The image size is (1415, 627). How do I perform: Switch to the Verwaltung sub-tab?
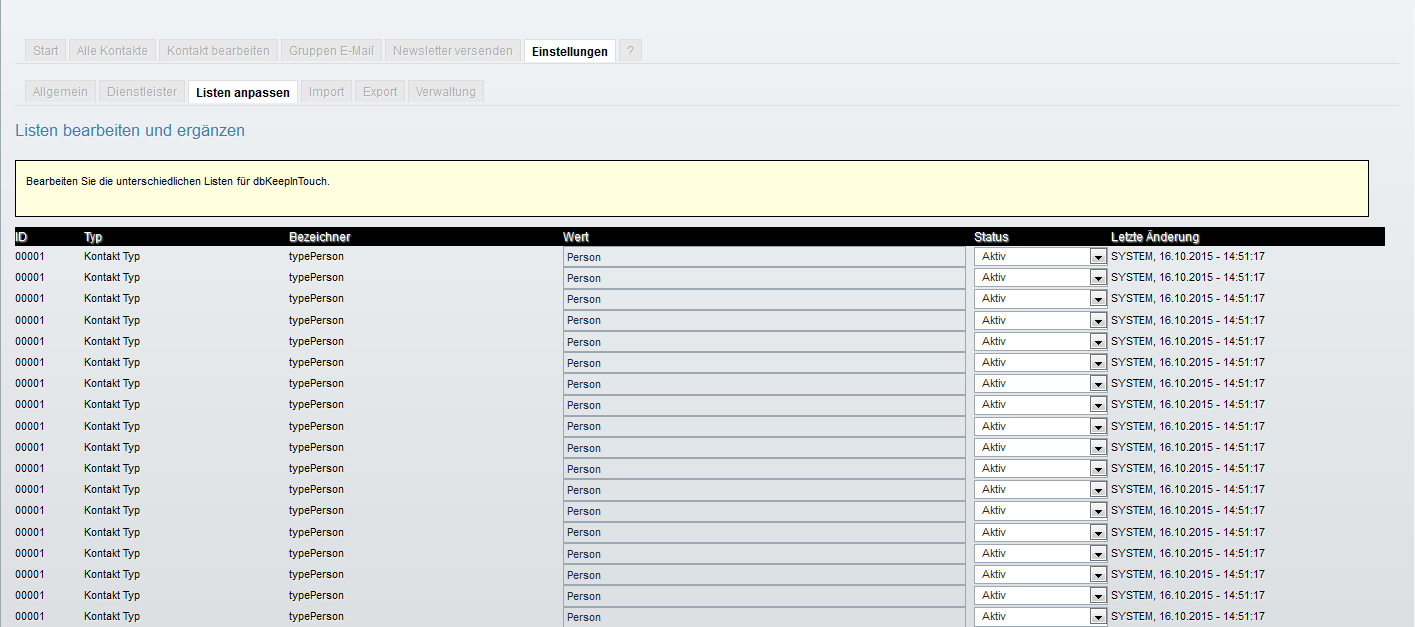click(x=446, y=92)
